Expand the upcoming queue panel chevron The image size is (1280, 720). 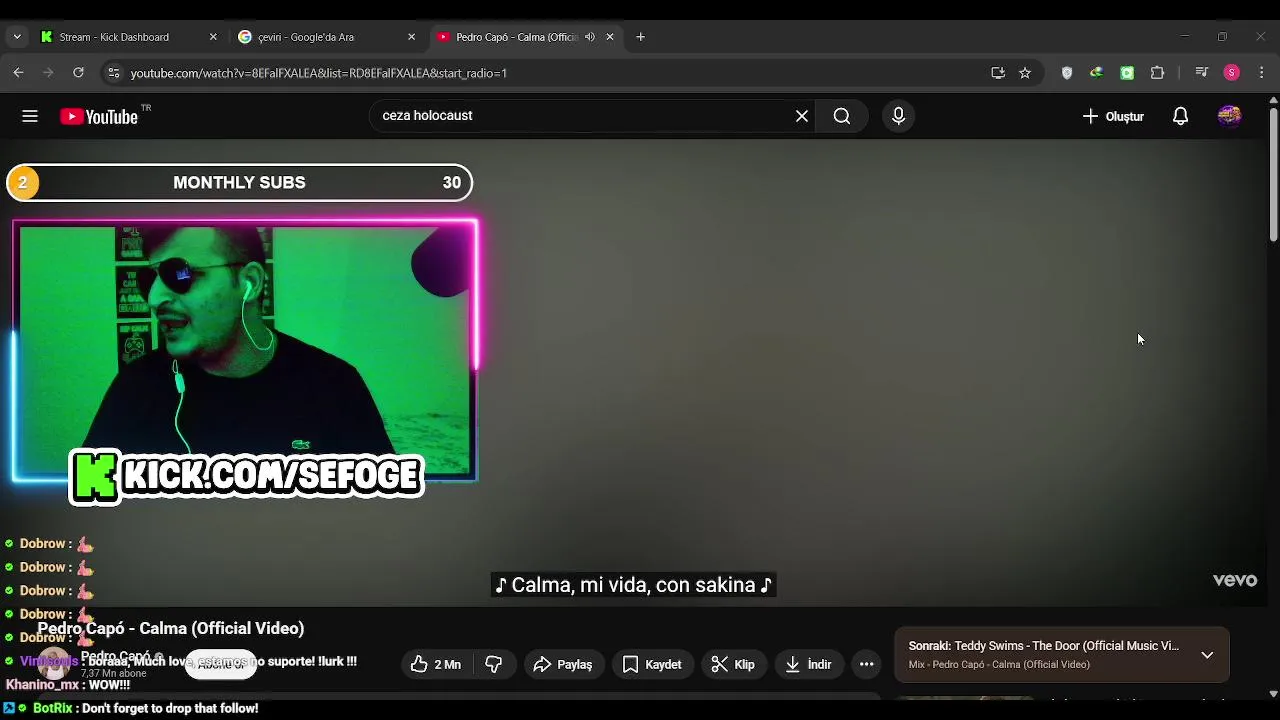tap(1207, 656)
